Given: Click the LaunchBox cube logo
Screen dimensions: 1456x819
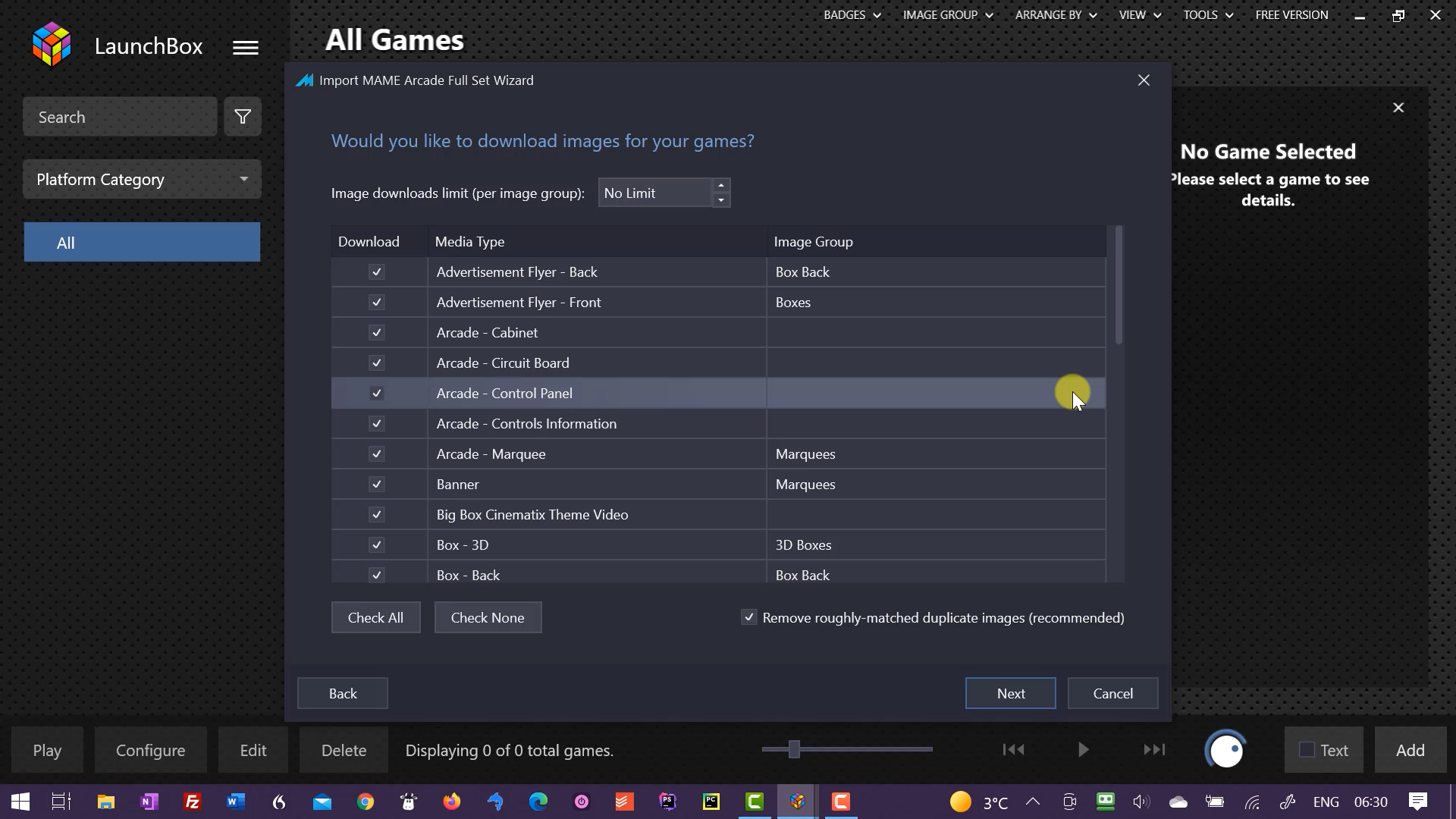Looking at the screenshot, I should [52, 45].
